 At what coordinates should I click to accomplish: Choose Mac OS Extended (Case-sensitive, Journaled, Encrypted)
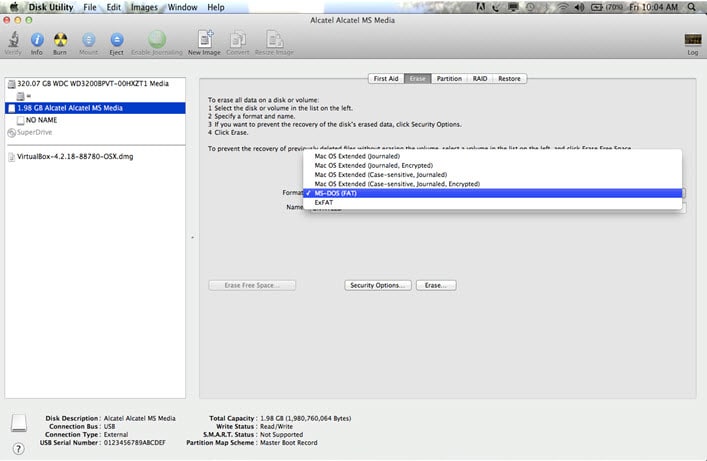(492, 184)
